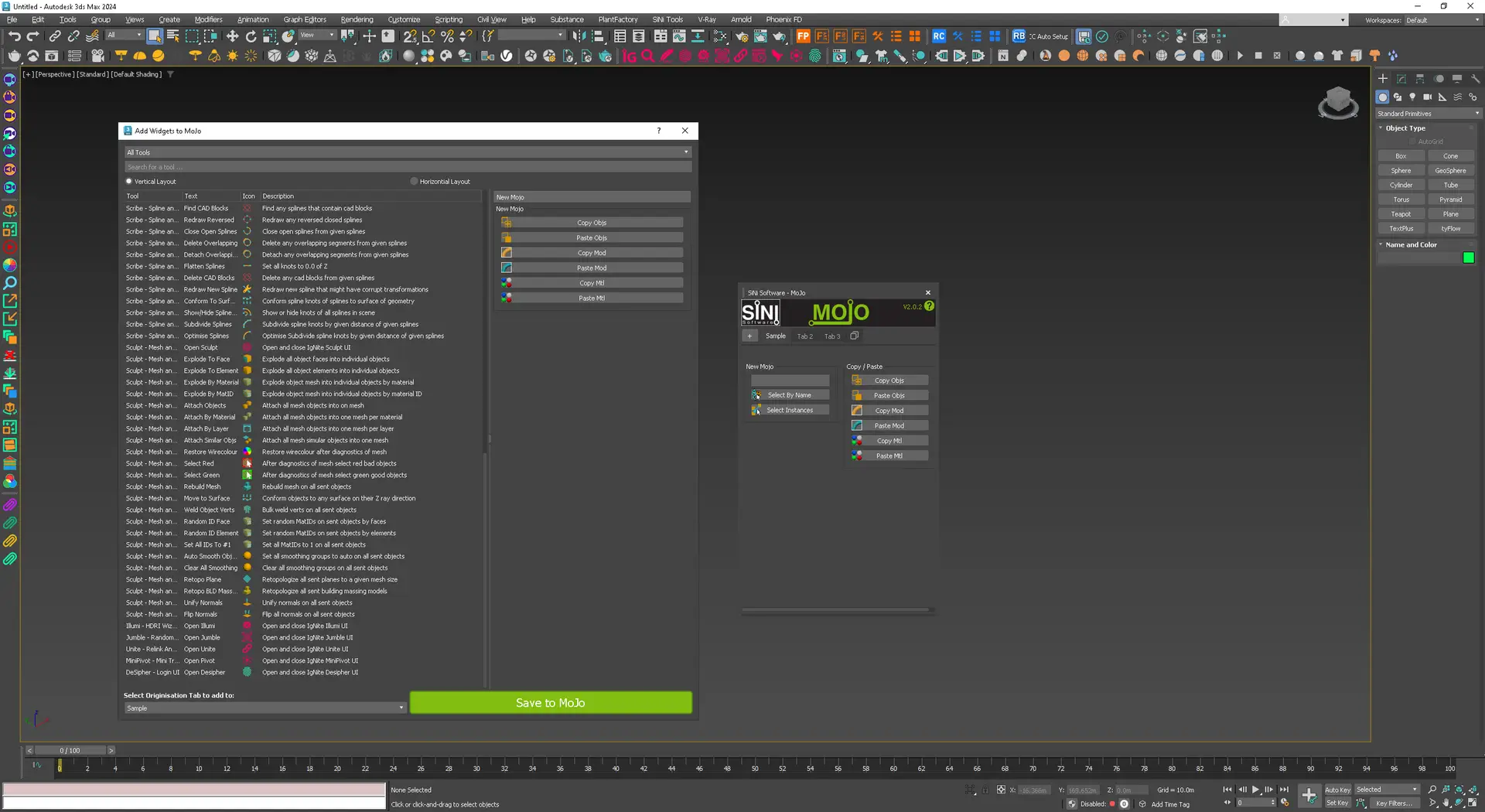The image size is (1485, 812).
Task: Click the orange FP Phoenix FD icon
Action: pyautogui.click(x=803, y=36)
